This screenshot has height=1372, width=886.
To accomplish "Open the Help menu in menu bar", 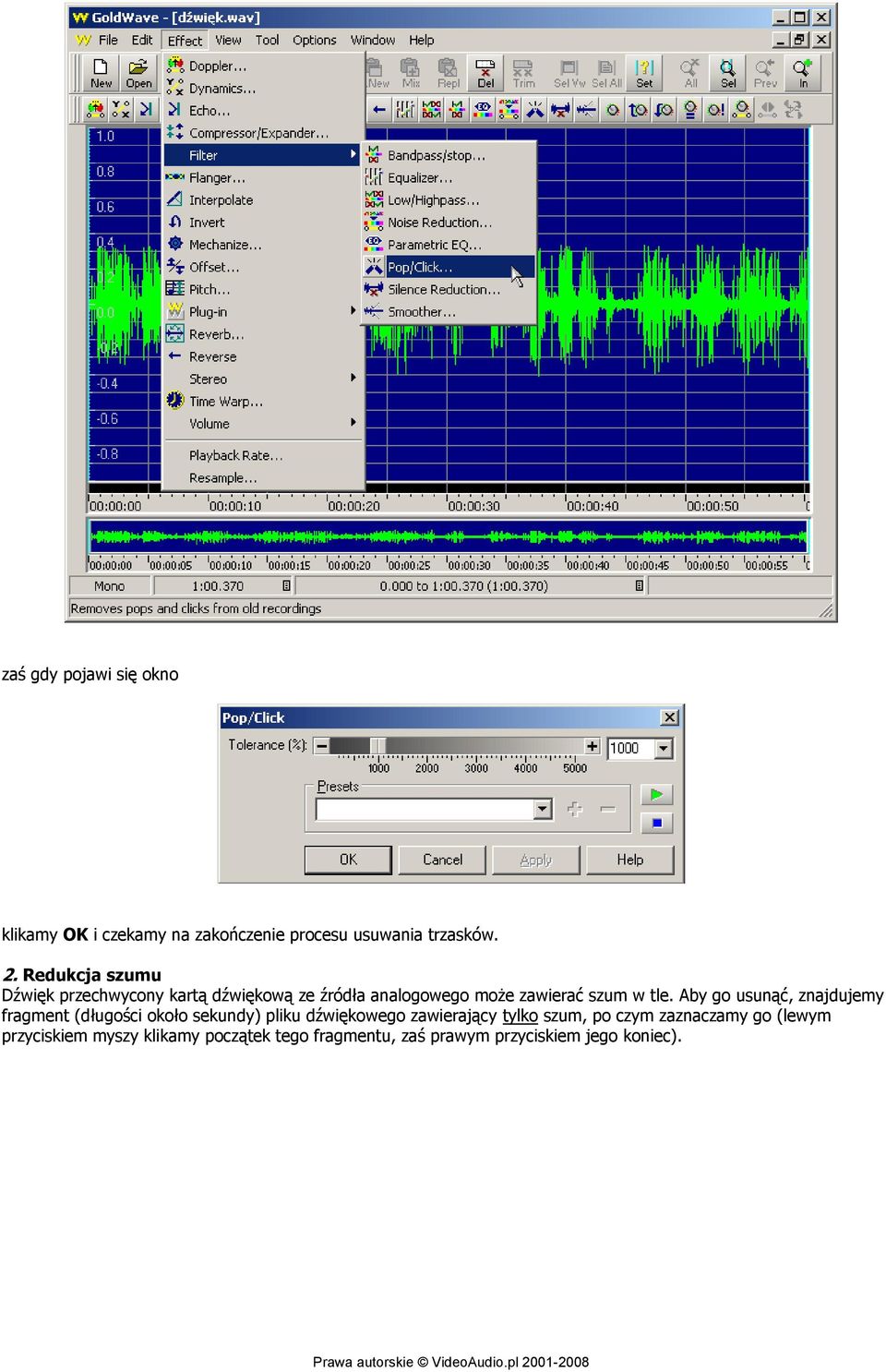I will [422, 41].
